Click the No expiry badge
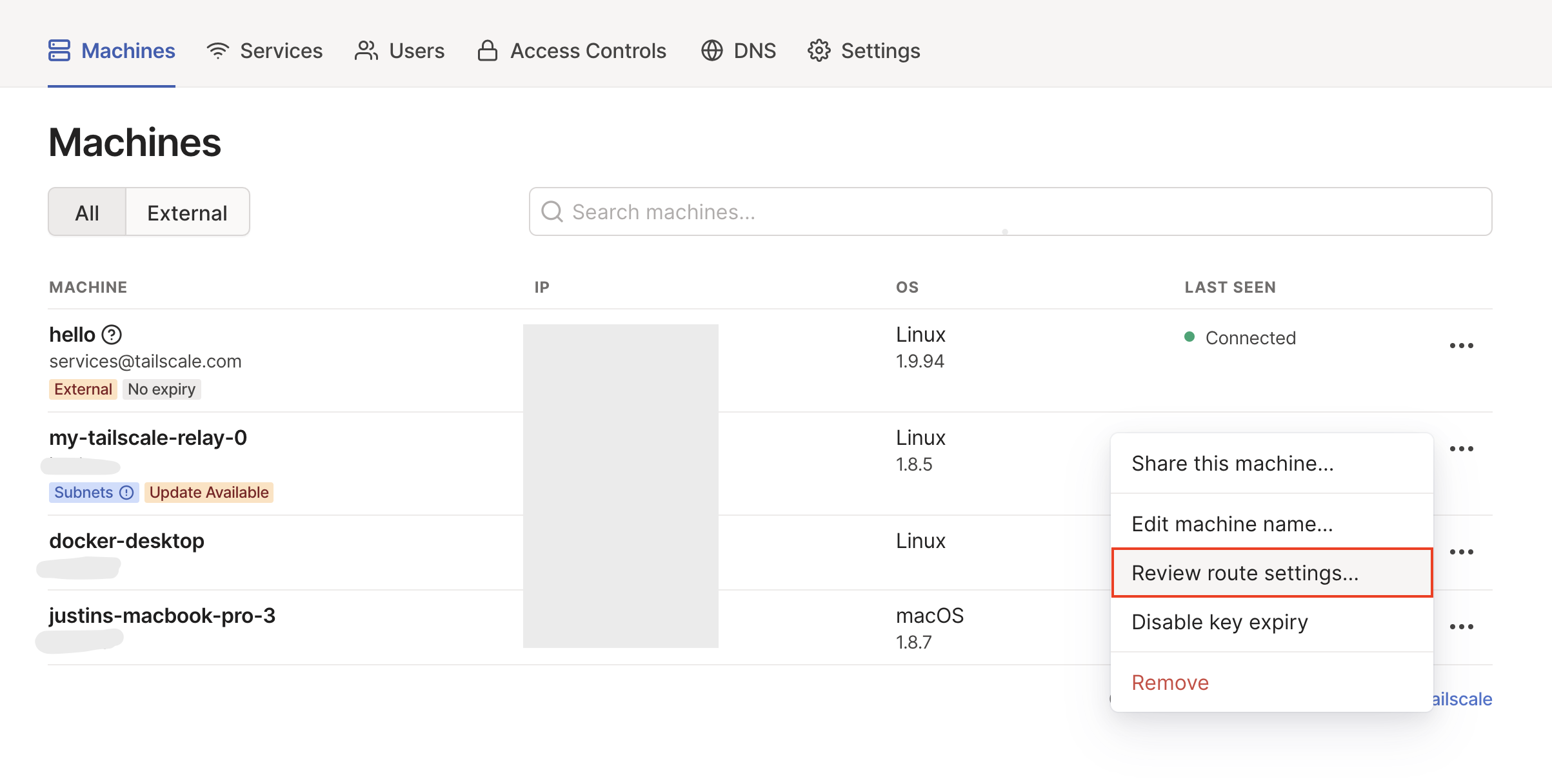Viewport: 1552px width, 784px height. pos(161,389)
